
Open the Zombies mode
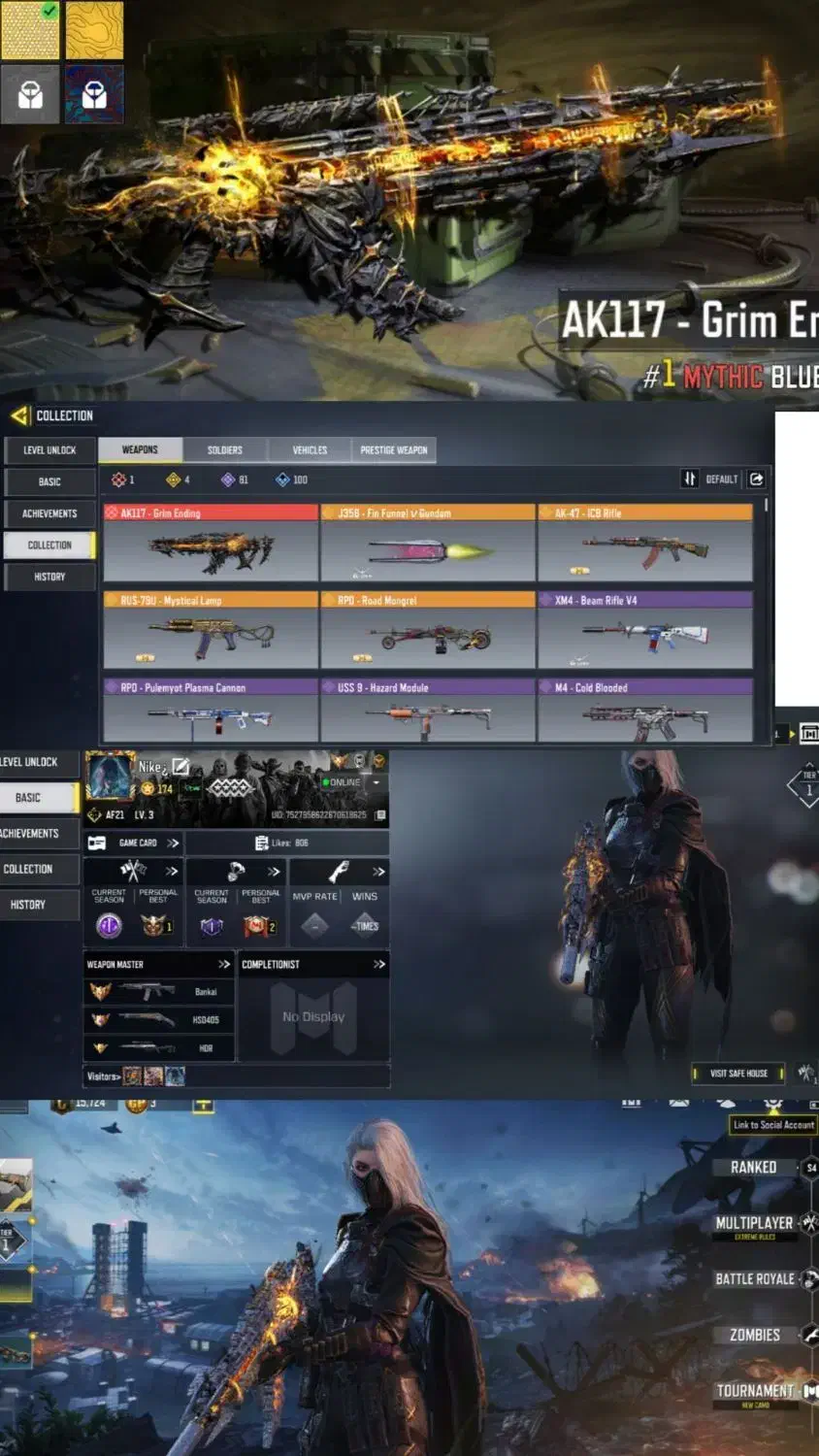coord(755,1335)
